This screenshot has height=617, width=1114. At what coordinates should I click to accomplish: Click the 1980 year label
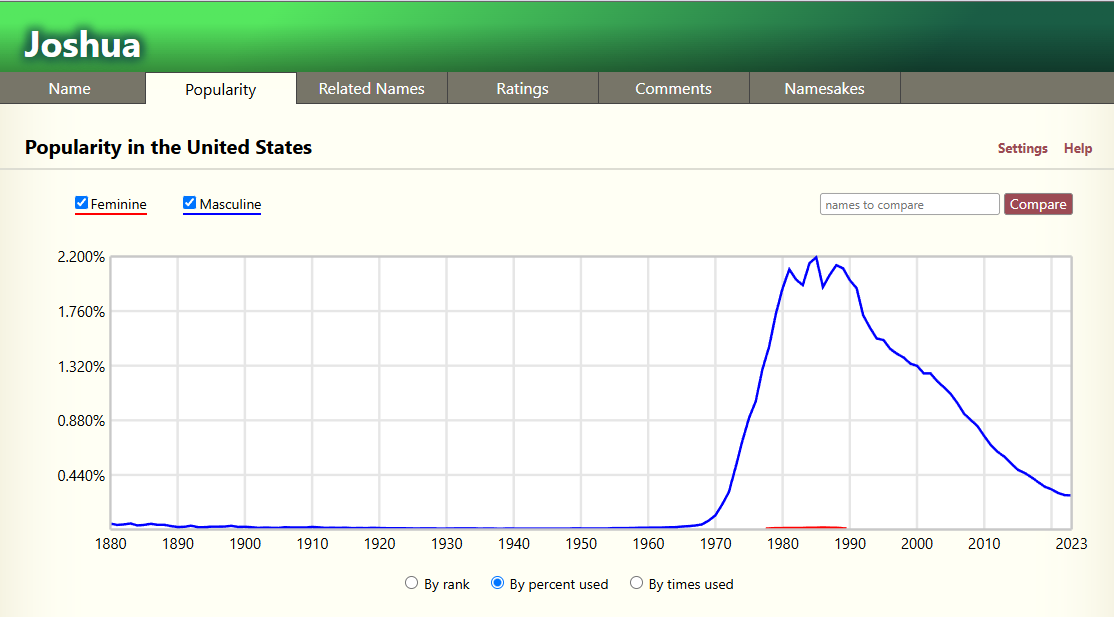782,544
